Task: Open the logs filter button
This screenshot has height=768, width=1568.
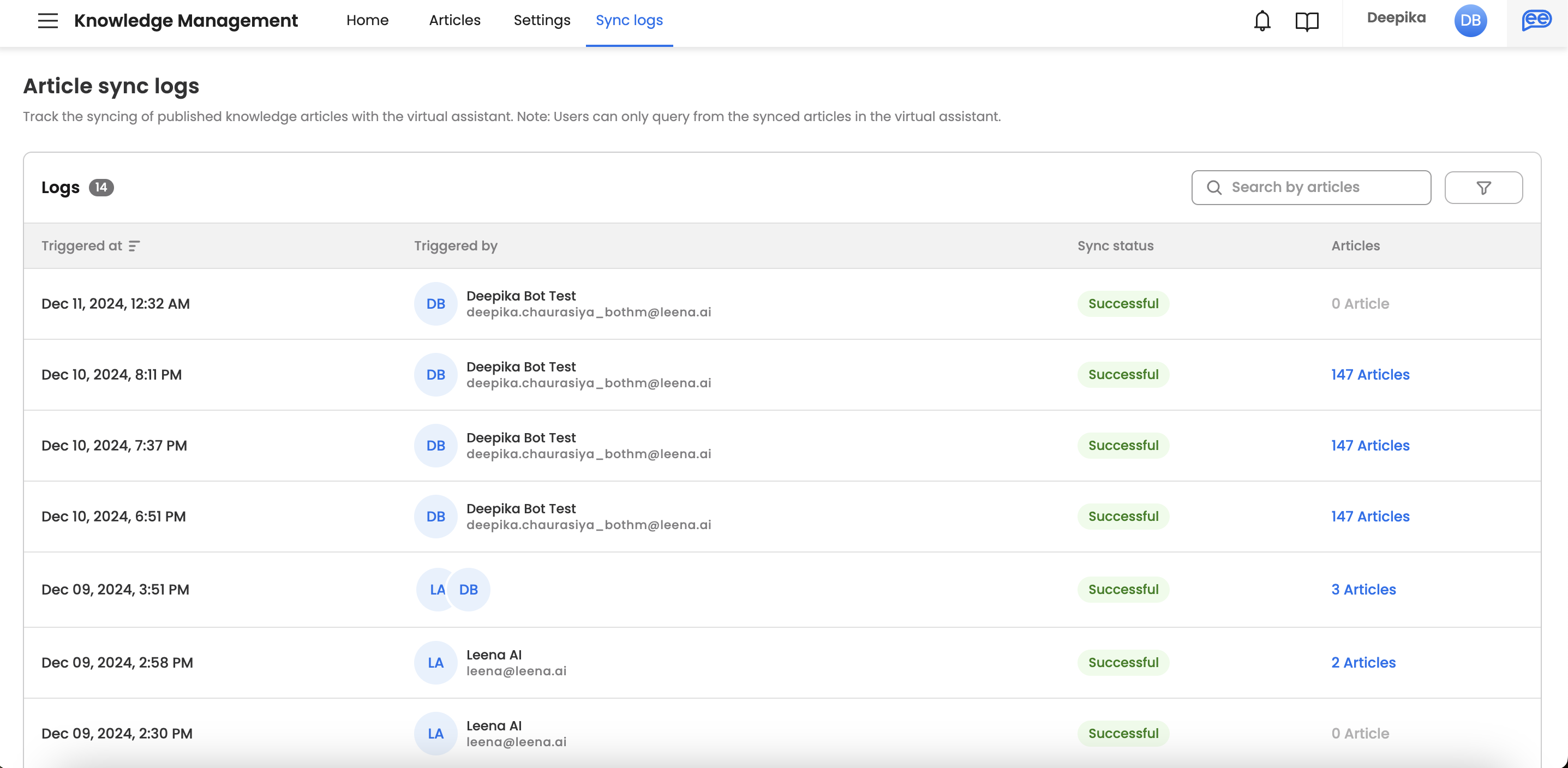Action: (x=1483, y=188)
